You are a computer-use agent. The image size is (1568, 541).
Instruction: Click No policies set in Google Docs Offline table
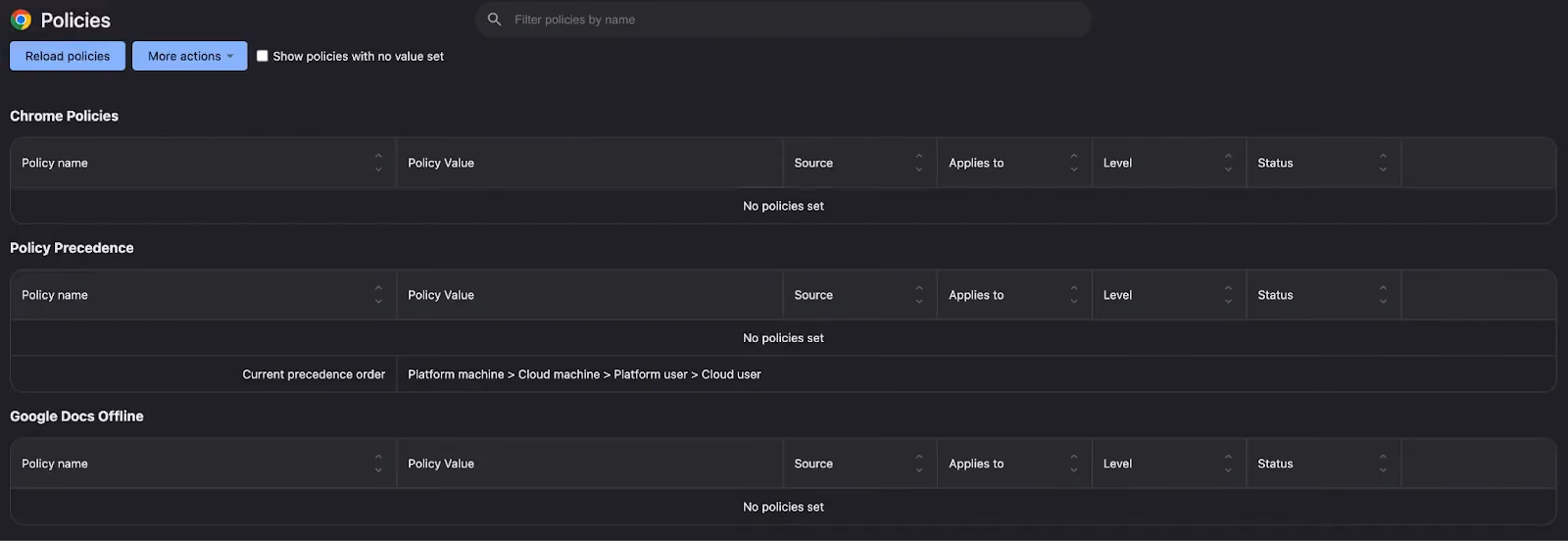tap(783, 507)
